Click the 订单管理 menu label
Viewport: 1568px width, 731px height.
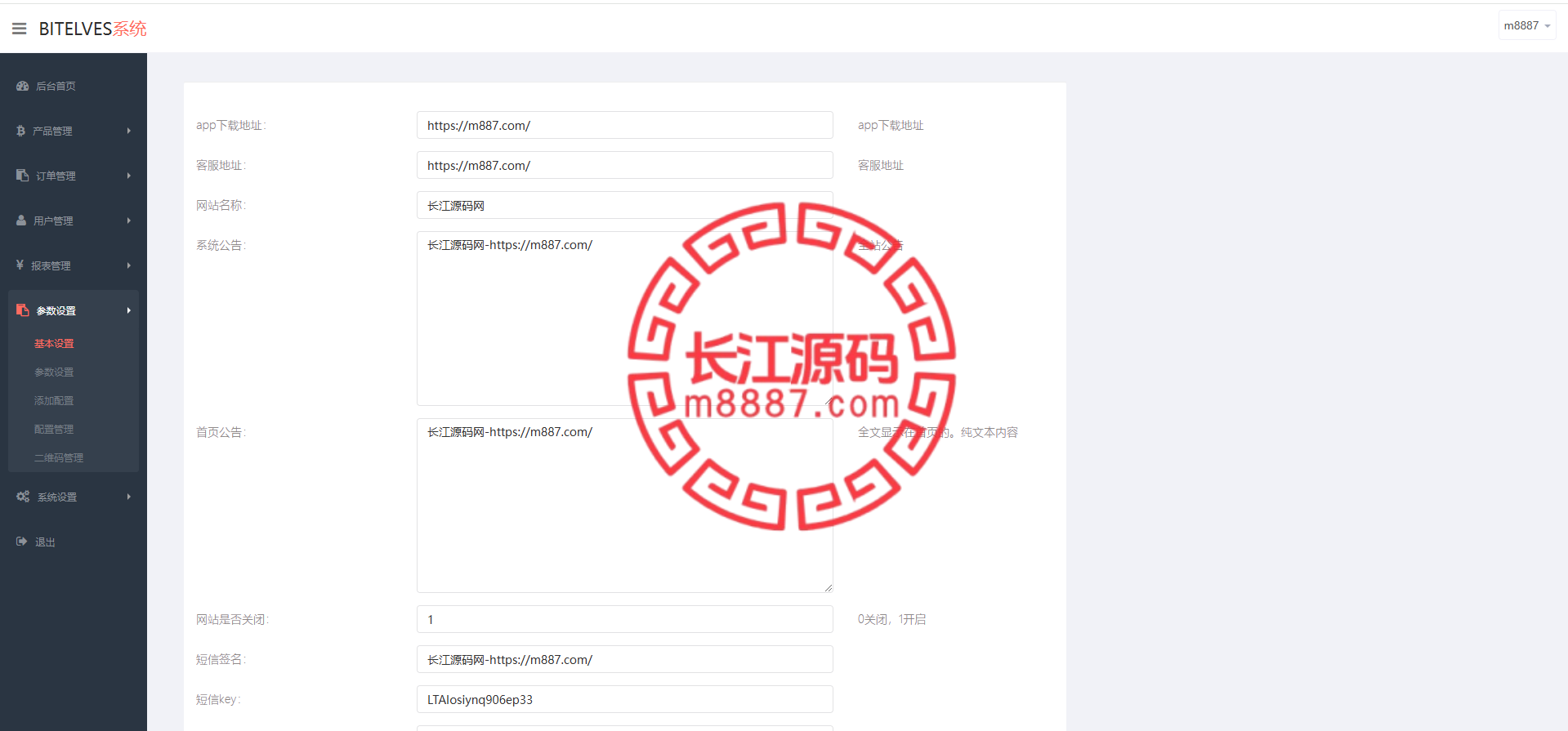(56, 176)
